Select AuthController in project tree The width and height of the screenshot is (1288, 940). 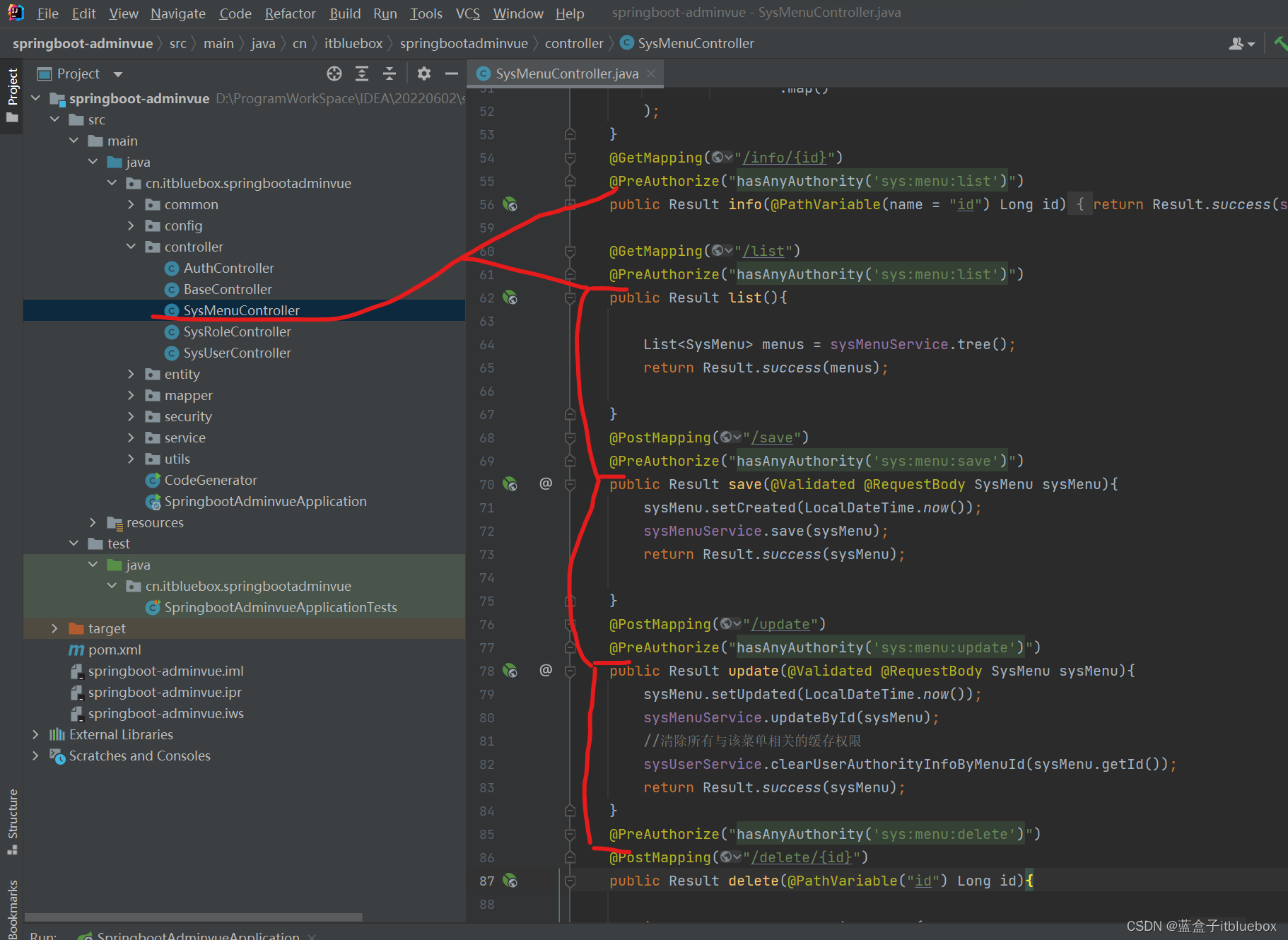click(228, 268)
